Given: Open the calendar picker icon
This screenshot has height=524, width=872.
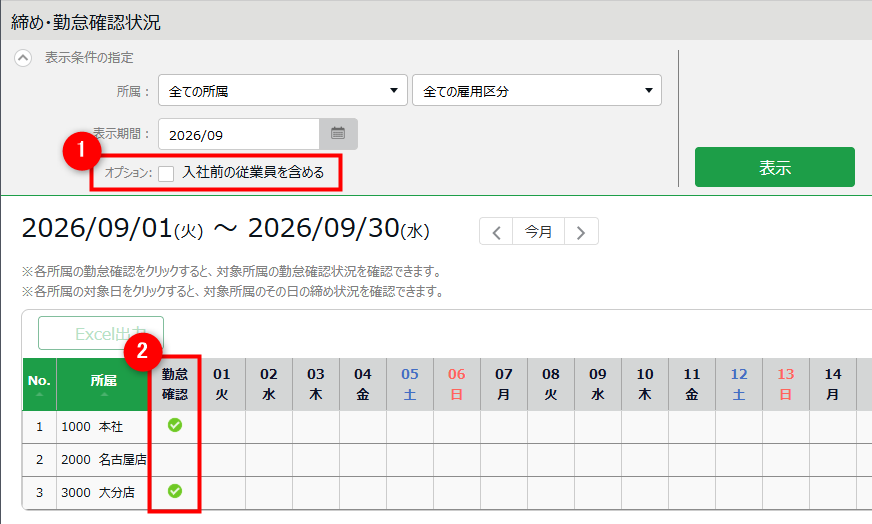Looking at the screenshot, I should pyautogui.click(x=338, y=134).
